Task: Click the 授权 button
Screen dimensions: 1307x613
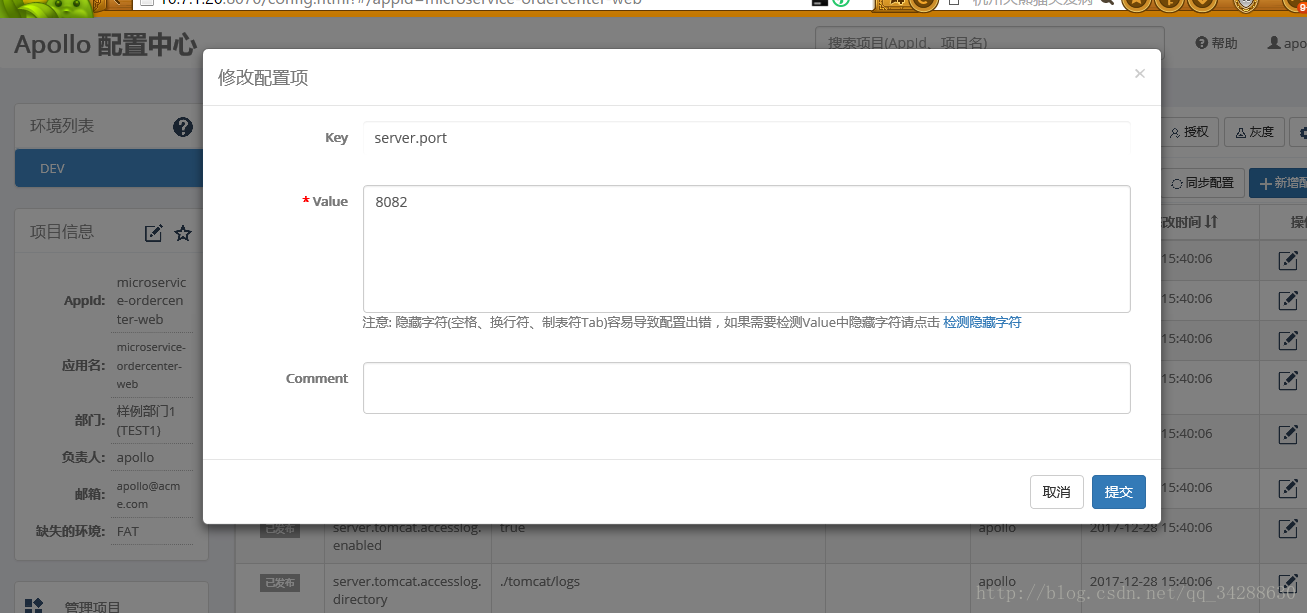Action: tap(1189, 132)
